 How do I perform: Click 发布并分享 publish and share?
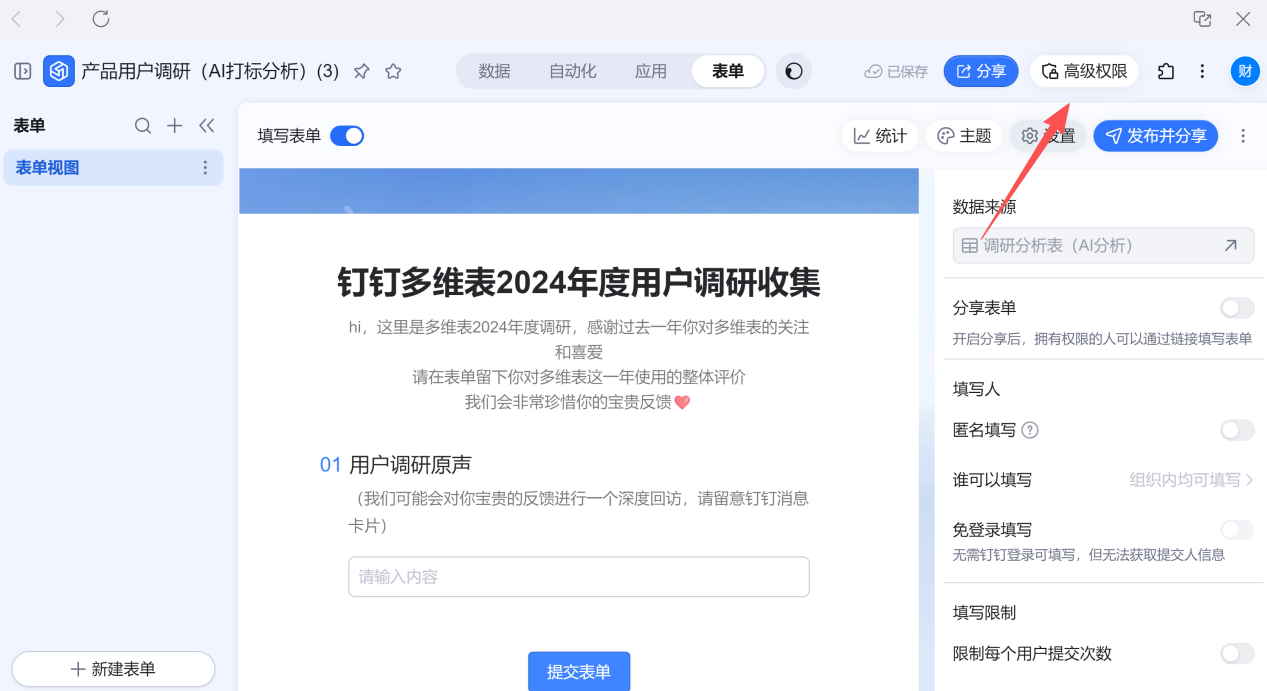(x=1155, y=136)
